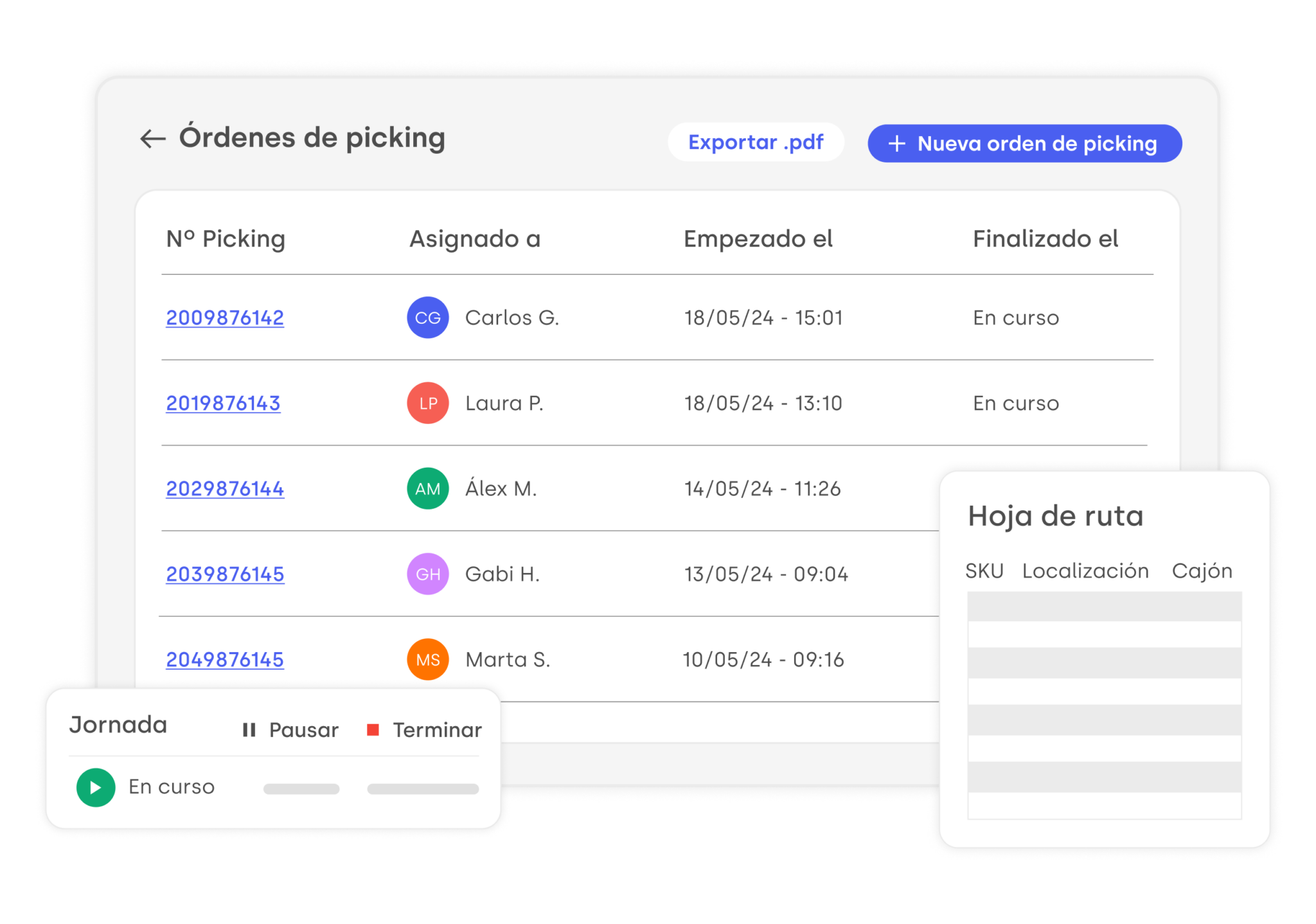Sort entries by Empezado el column
1316x924 pixels.
click(x=758, y=238)
